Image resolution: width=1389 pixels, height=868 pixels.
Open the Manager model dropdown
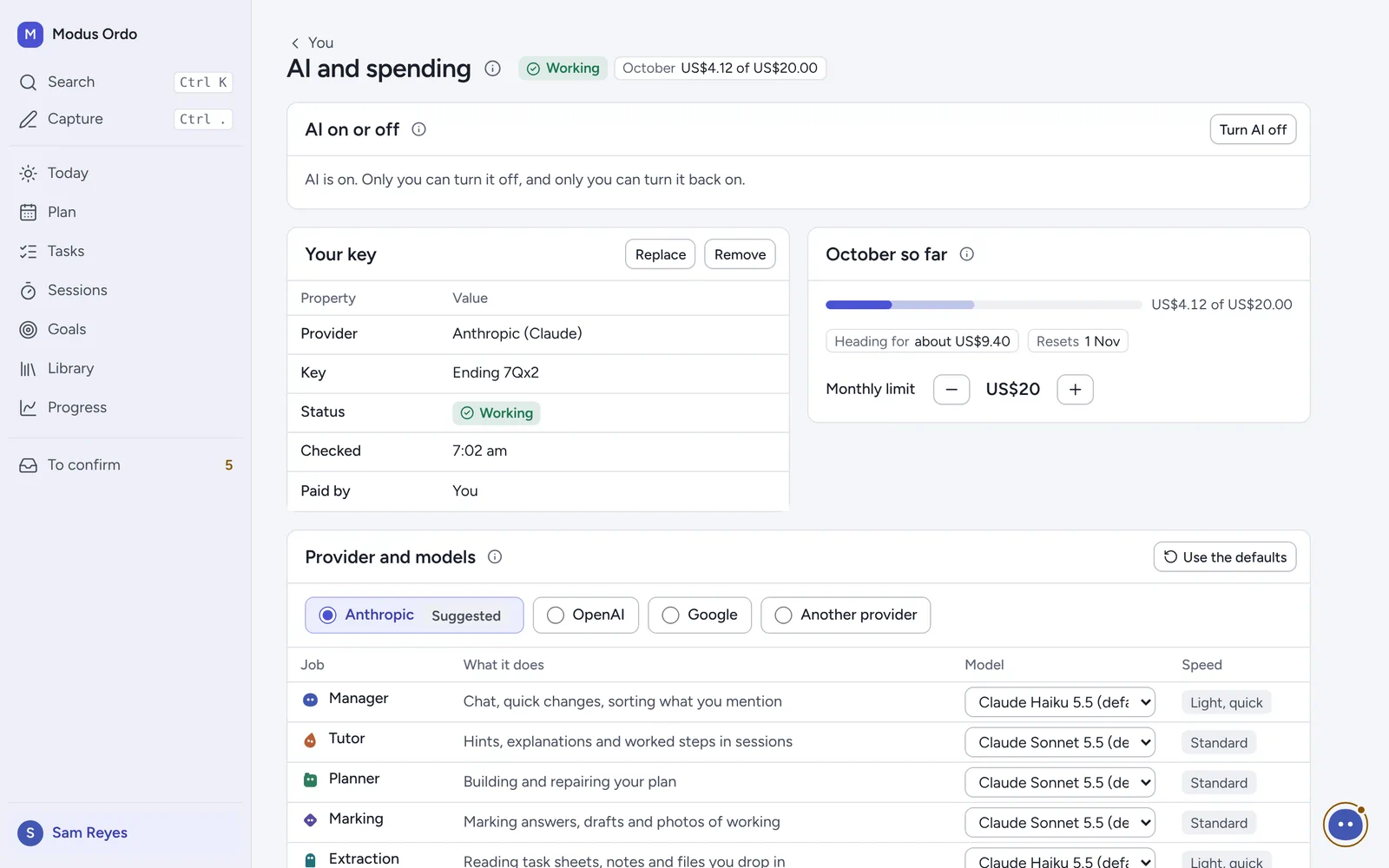(x=1060, y=702)
